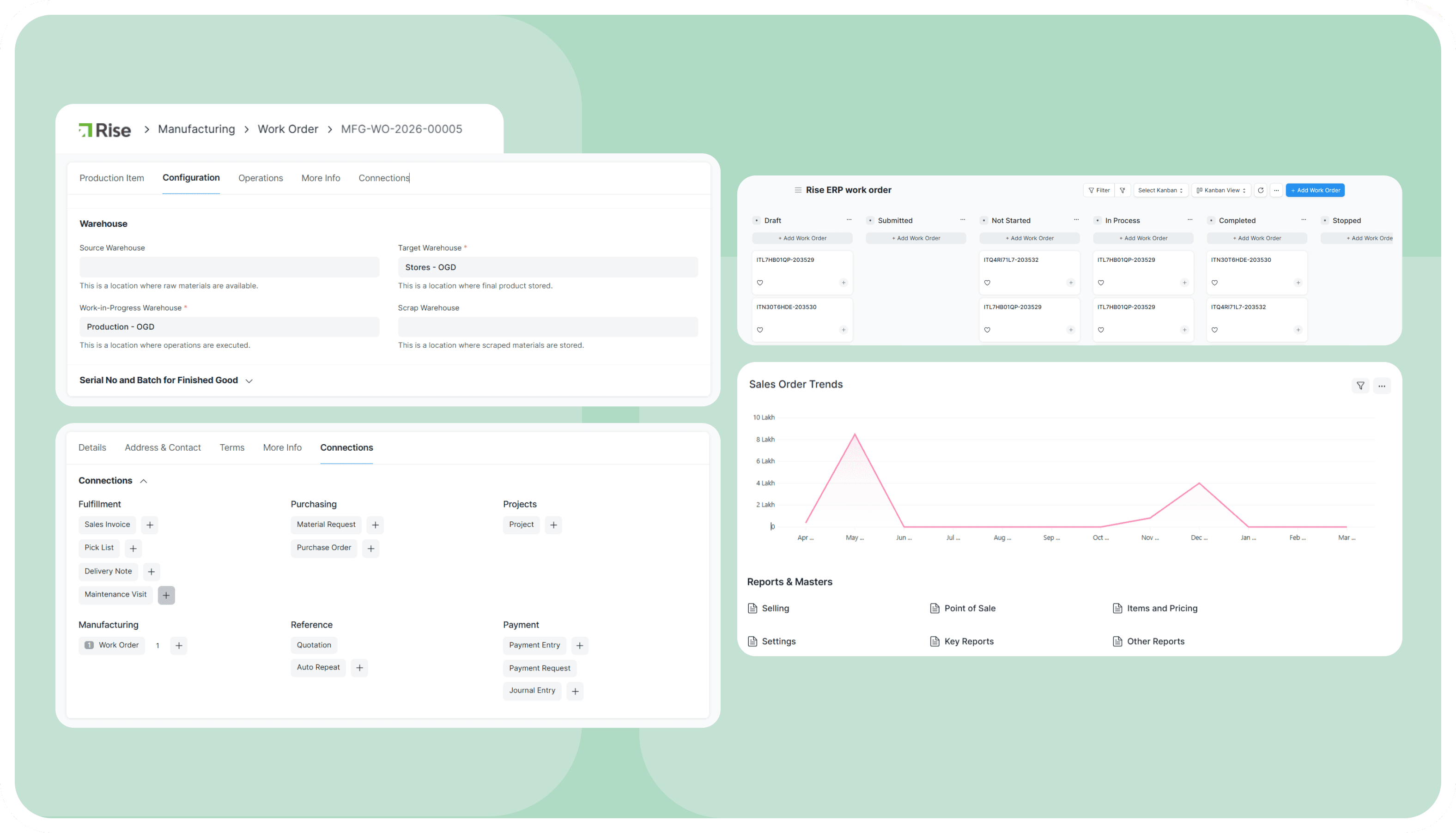The height and width of the screenshot is (833, 1456).
Task: Open the Point of Sale report link
Action: click(x=970, y=608)
